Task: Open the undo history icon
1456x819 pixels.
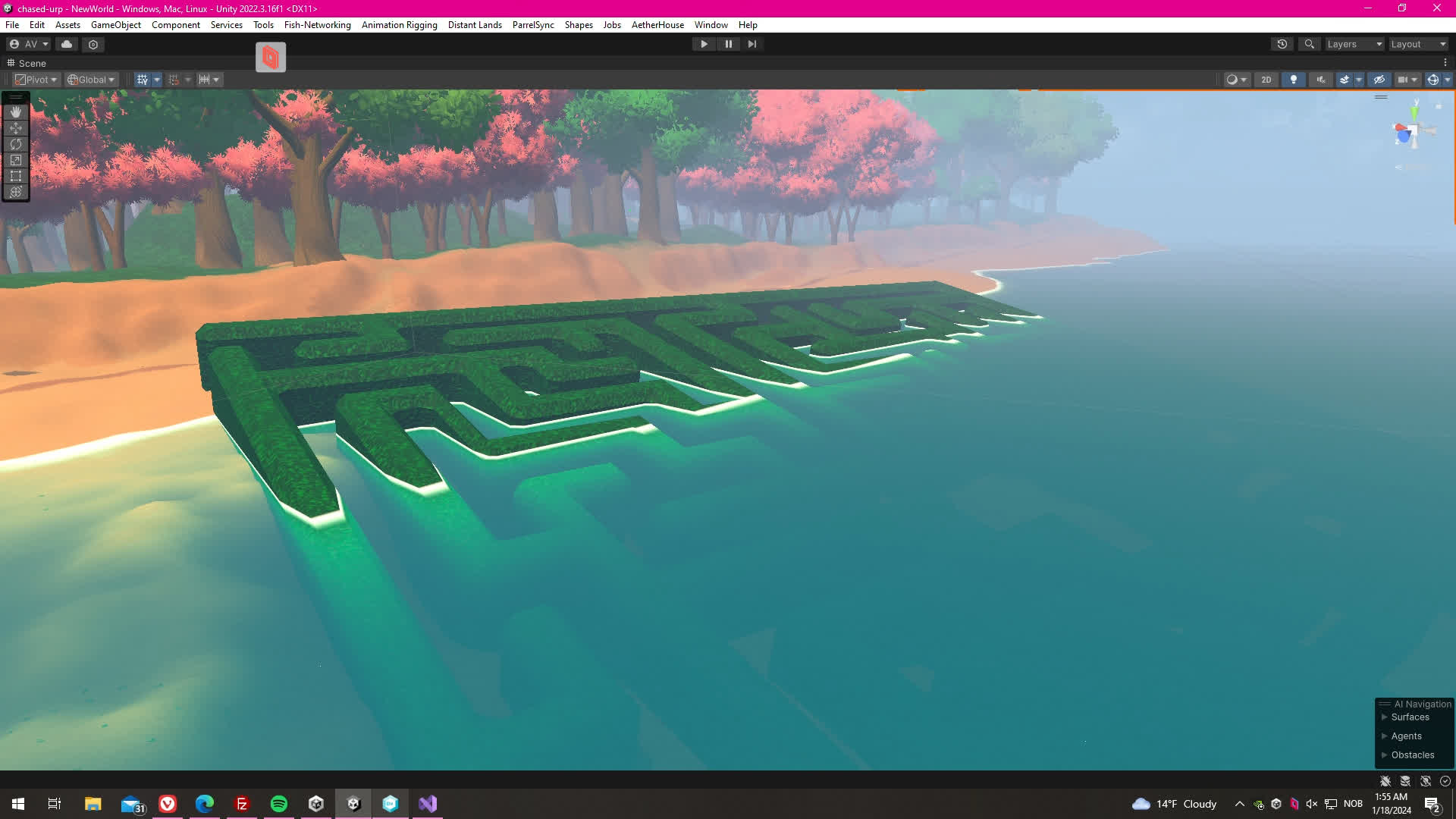Action: coord(1282,44)
